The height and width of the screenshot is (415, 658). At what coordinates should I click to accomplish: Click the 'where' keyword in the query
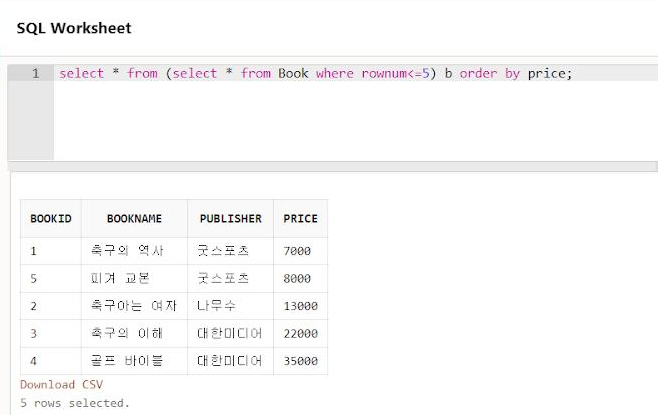(335, 73)
